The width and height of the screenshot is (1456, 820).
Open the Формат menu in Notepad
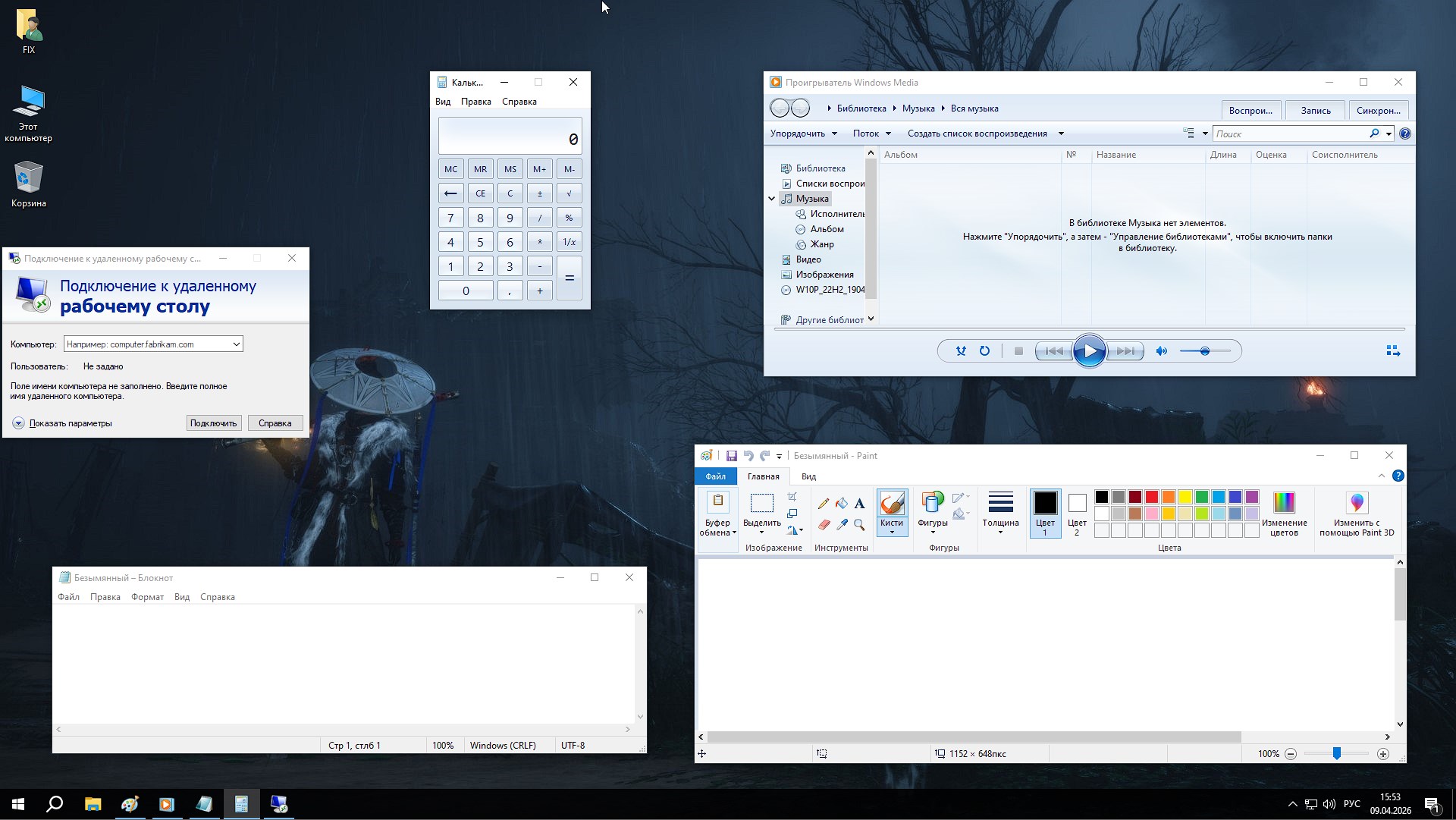click(x=147, y=597)
